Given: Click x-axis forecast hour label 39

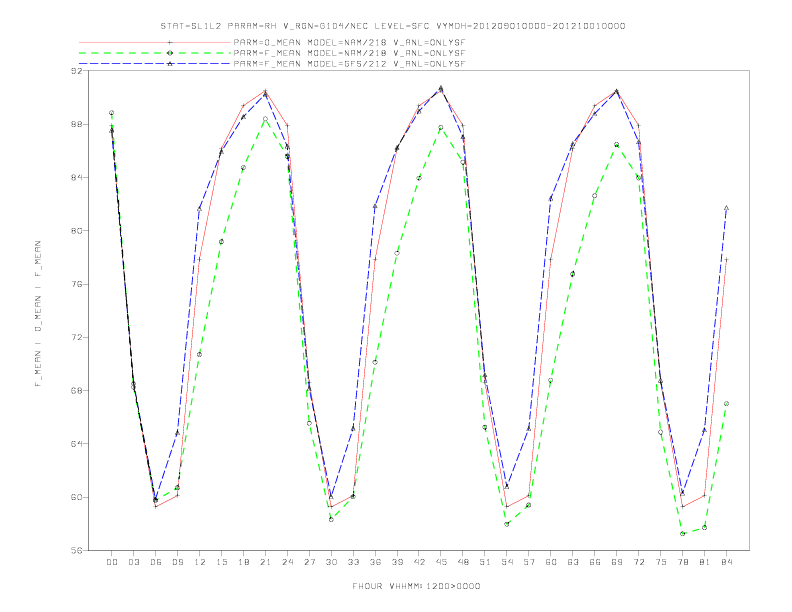Looking at the screenshot, I should [x=398, y=562].
